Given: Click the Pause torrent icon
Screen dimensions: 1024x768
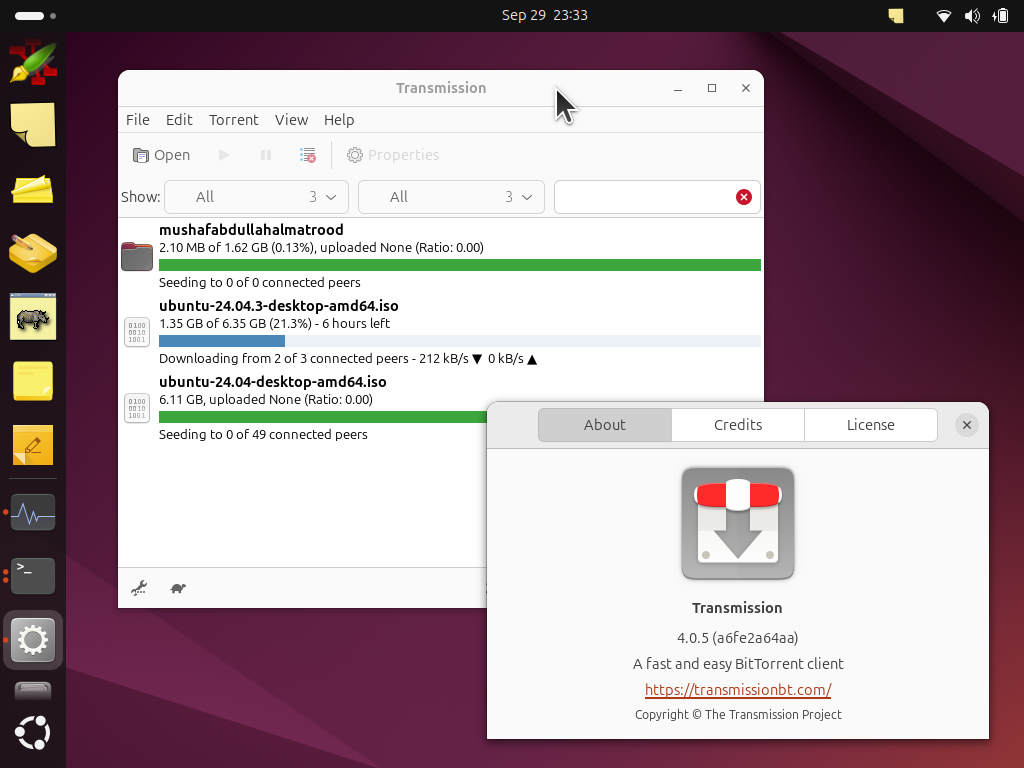Looking at the screenshot, I should pyautogui.click(x=266, y=155).
